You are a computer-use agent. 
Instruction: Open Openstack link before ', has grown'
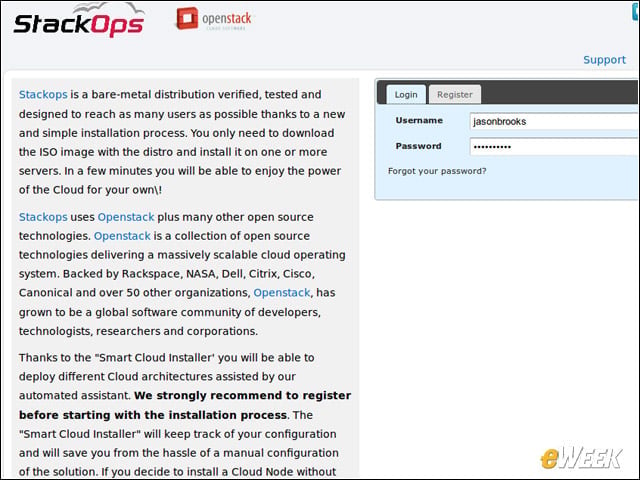pyautogui.click(x=282, y=293)
